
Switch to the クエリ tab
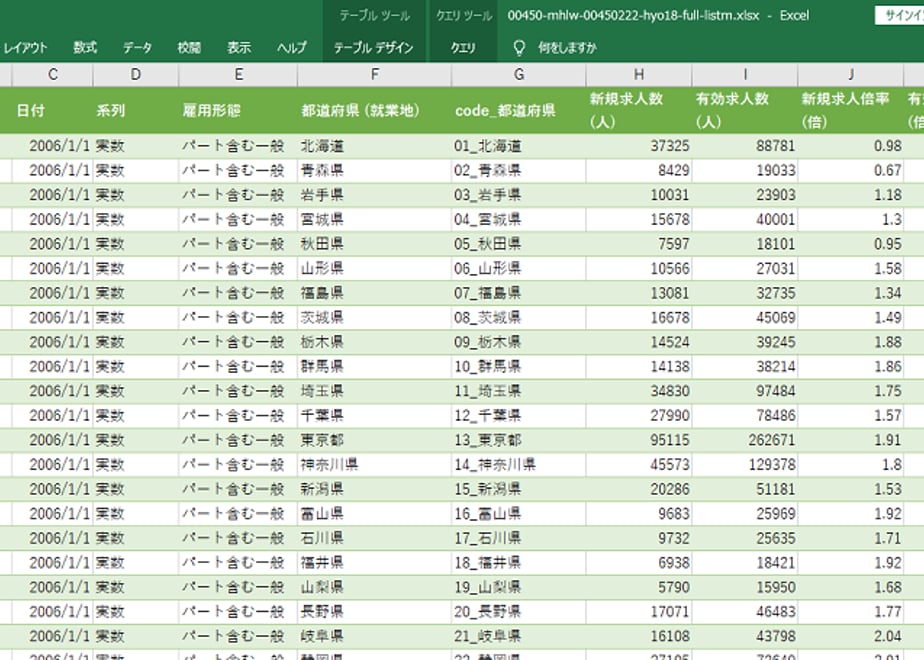(x=463, y=48)
